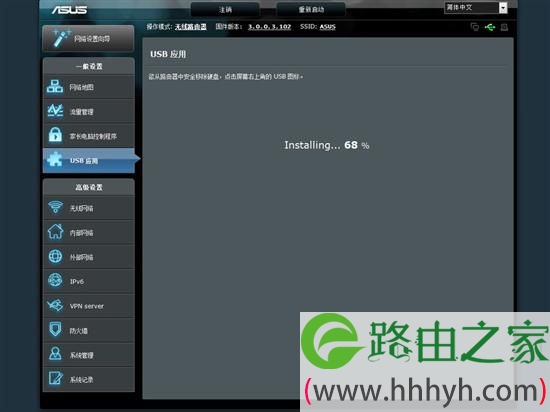Click the network clients status icon
550x412 pixels.
click(475, 27)
